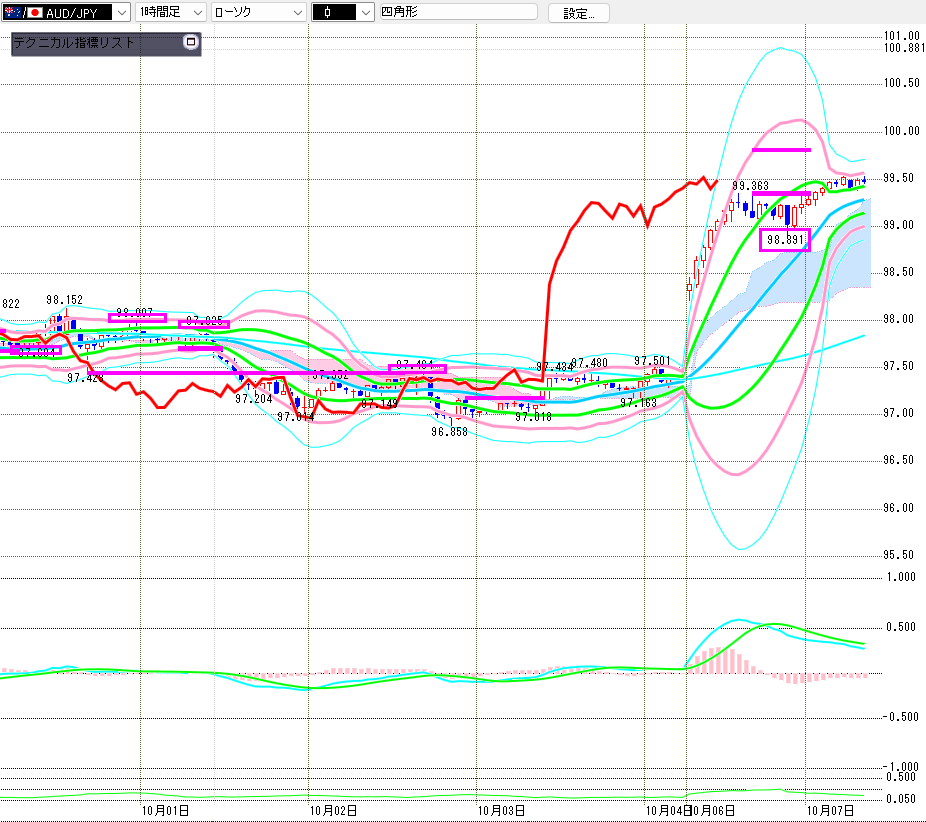Click the Australian flag icon
926x822 pixels.
pos(14,13)
